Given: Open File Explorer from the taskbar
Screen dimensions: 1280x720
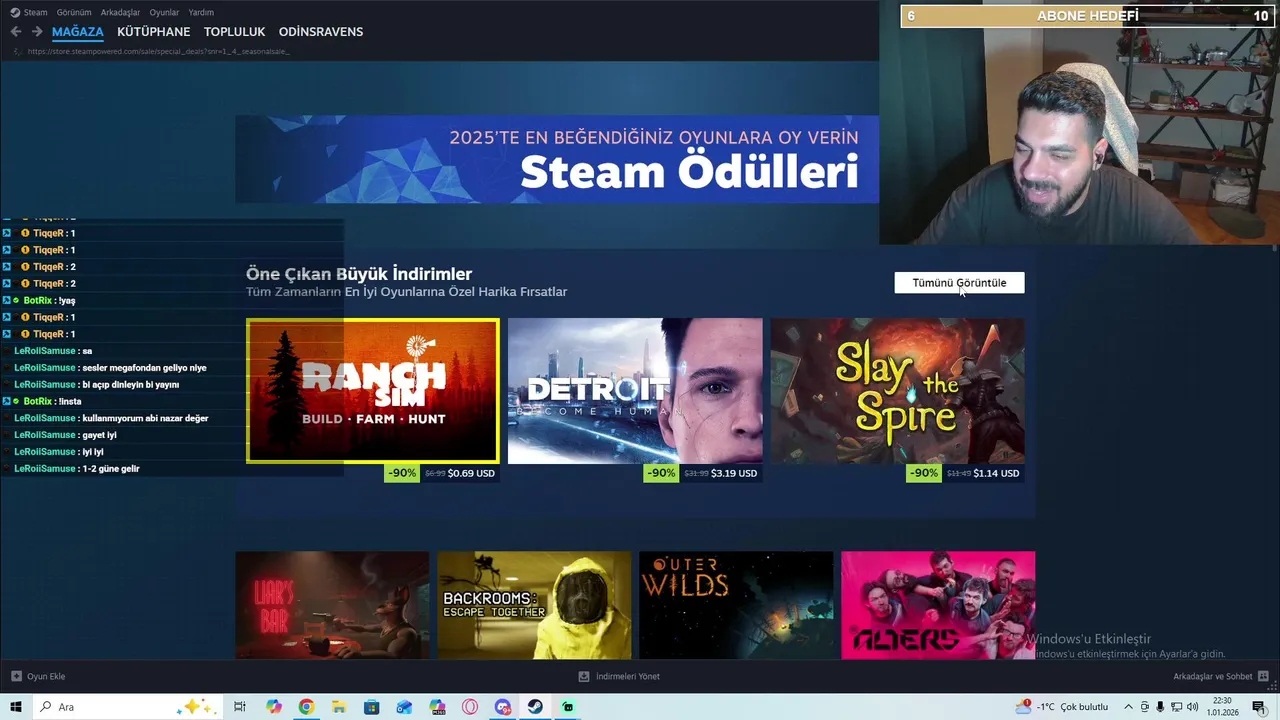Looking at the screenshot, I should point(339,707).
